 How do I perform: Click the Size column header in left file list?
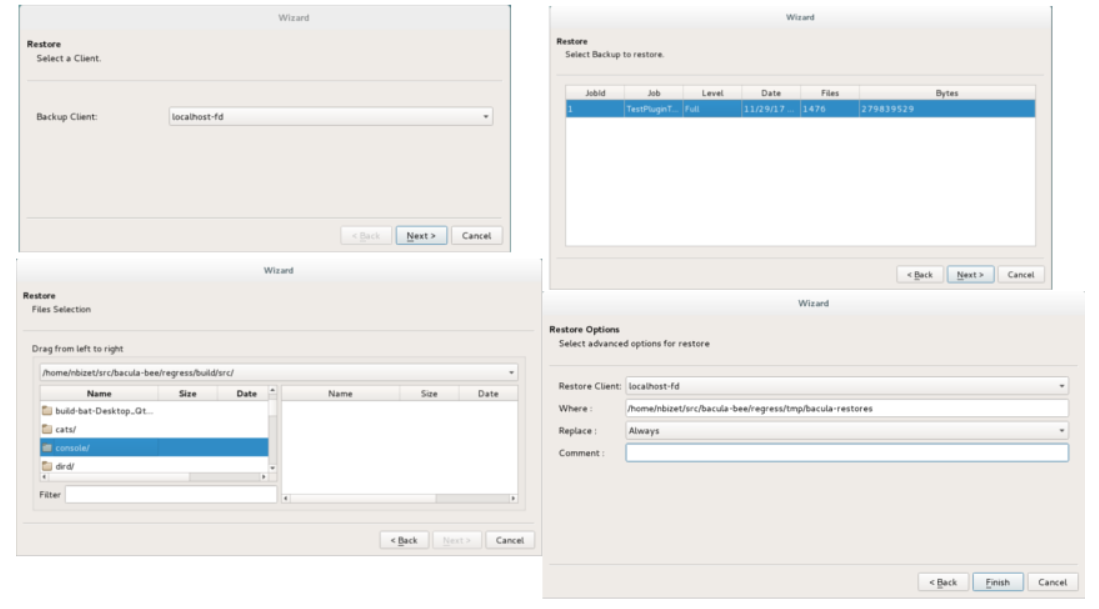click(187, 394)
